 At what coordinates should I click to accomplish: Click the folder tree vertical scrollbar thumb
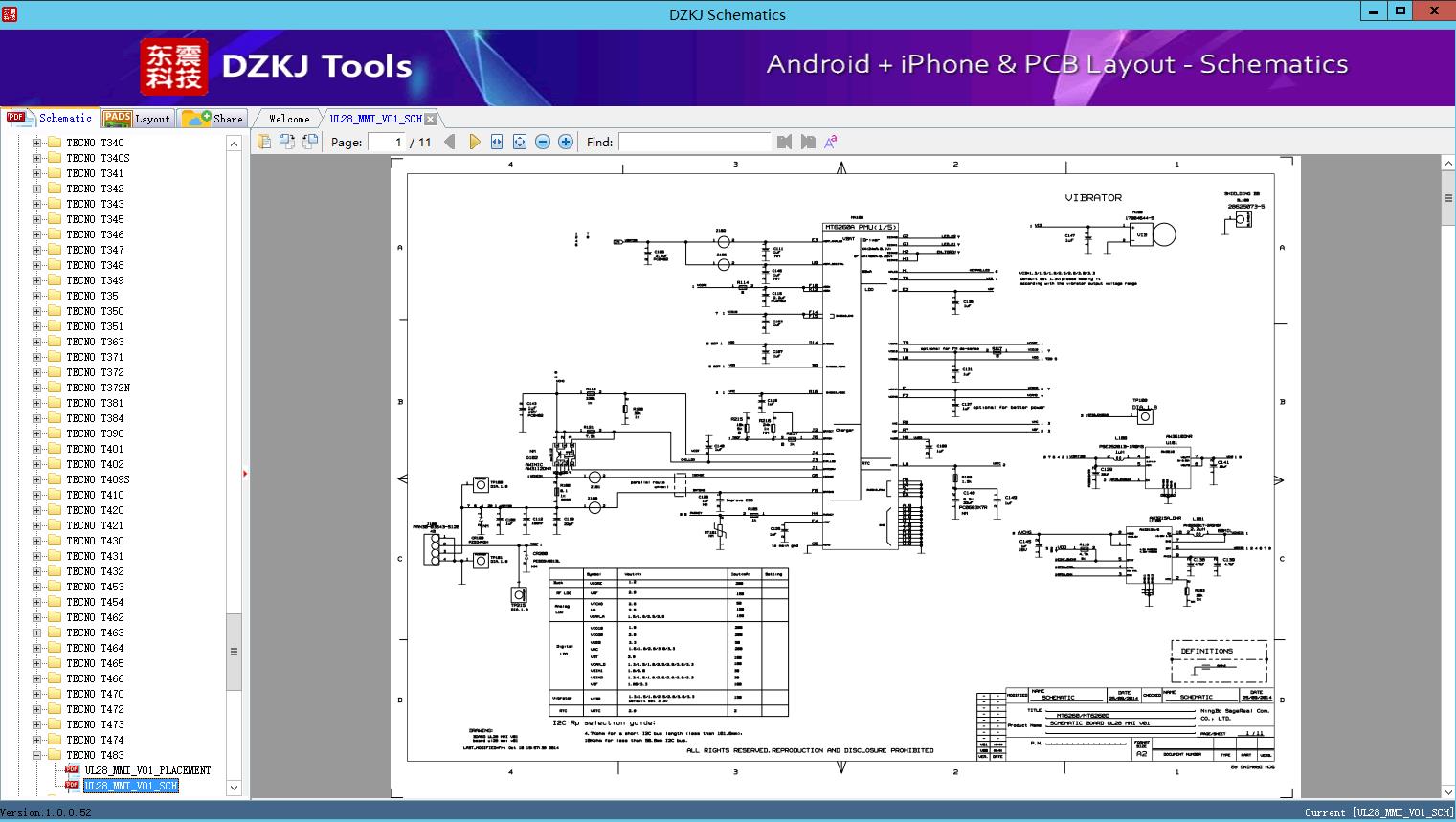click(x=234, y=652)
